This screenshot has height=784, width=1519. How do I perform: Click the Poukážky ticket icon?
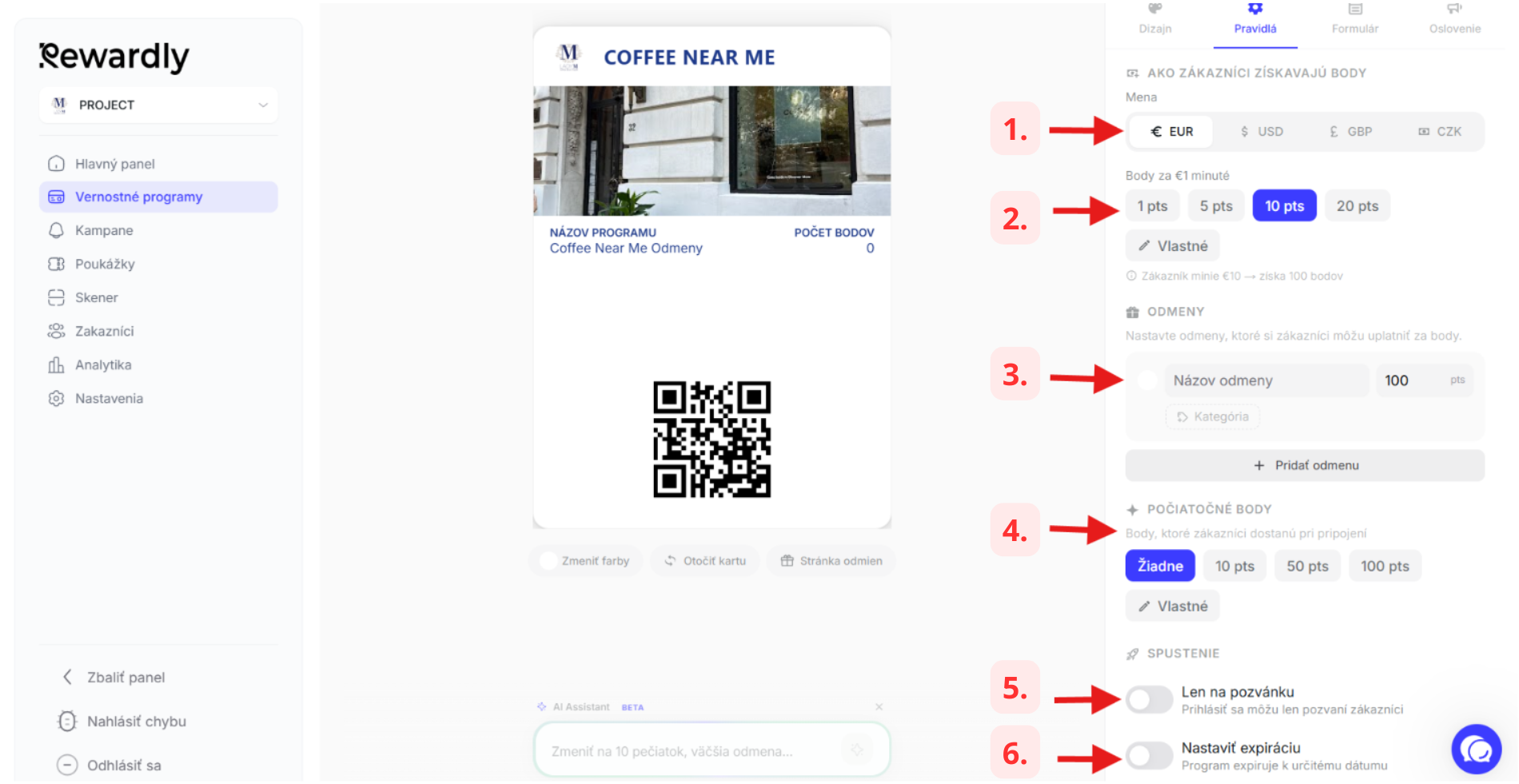tap(56, 265)
